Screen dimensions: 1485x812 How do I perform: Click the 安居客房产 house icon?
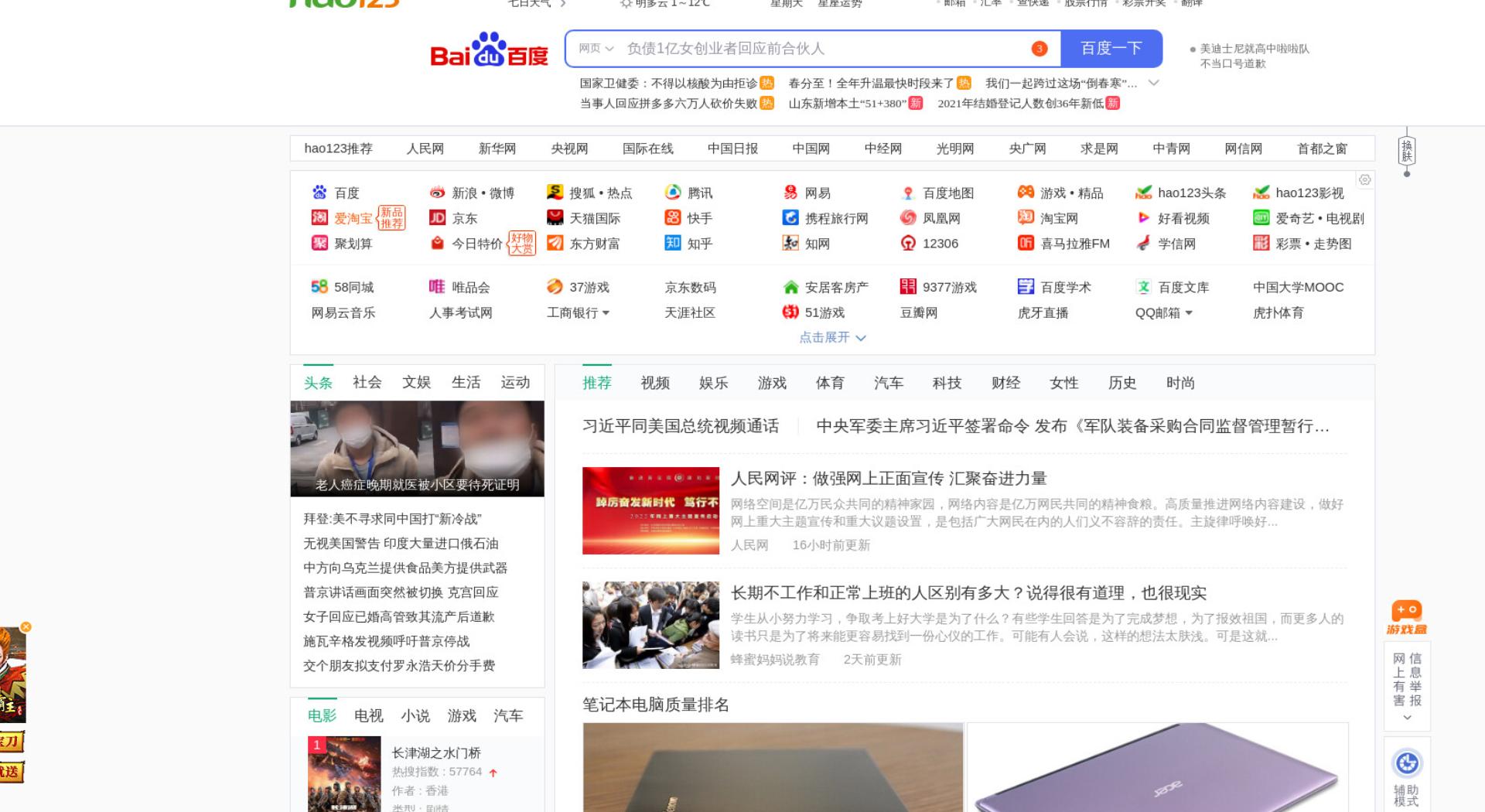pyautogui.click(x=790, y=287)
